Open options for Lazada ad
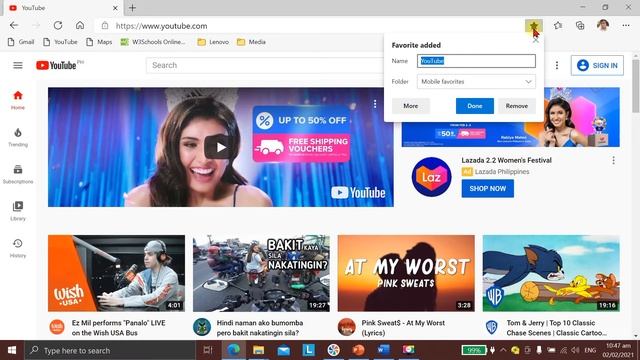Viewport: 640px width, 360px height. point(613,160)
